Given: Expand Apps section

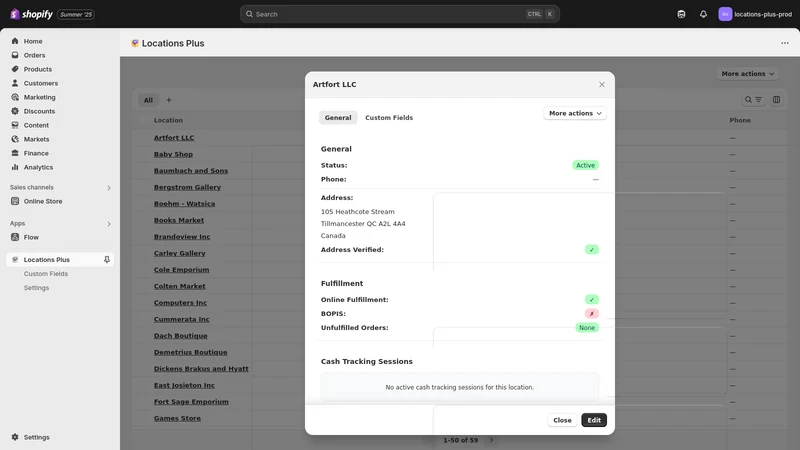Looking at the screenshot, I should pos(109,223).
